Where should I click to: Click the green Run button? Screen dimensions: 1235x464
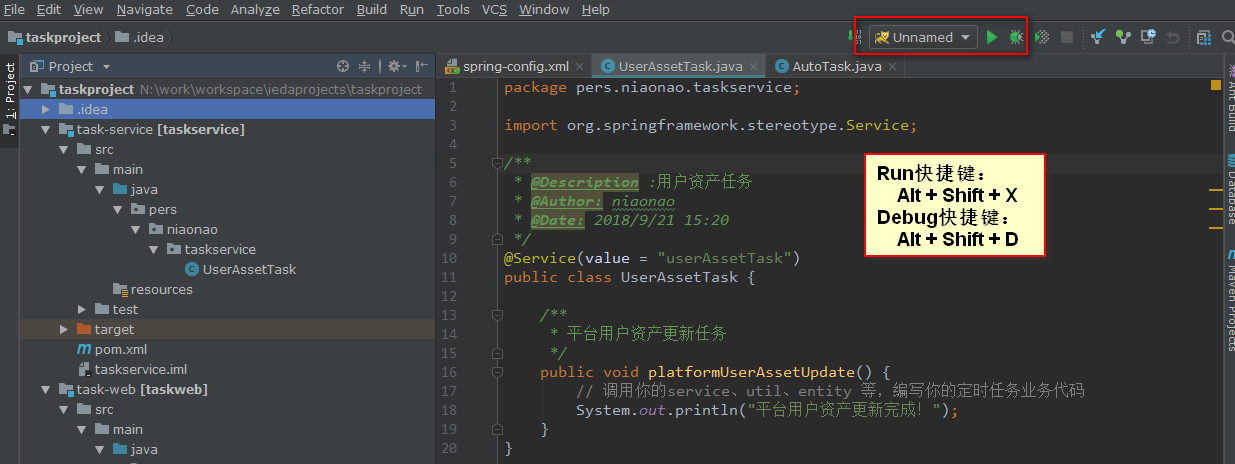coord(991,37)
